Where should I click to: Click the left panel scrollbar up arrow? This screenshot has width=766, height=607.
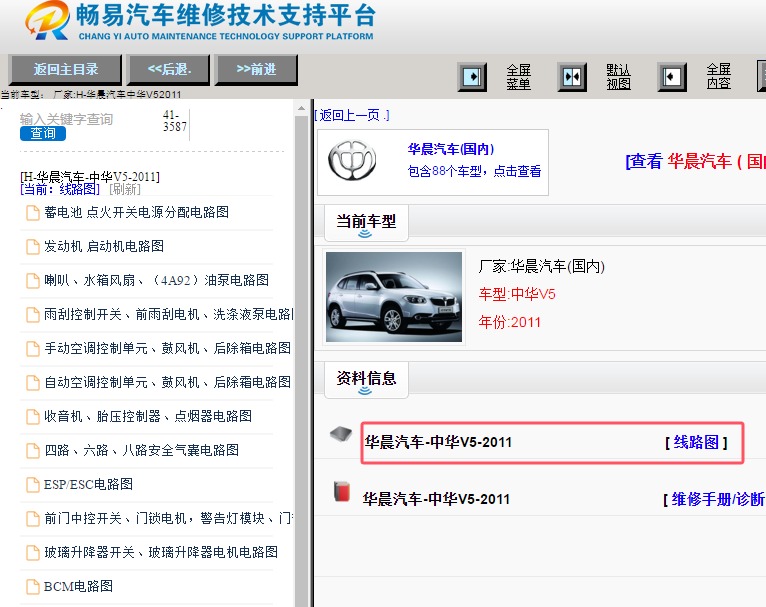click(x=301, y=108)
